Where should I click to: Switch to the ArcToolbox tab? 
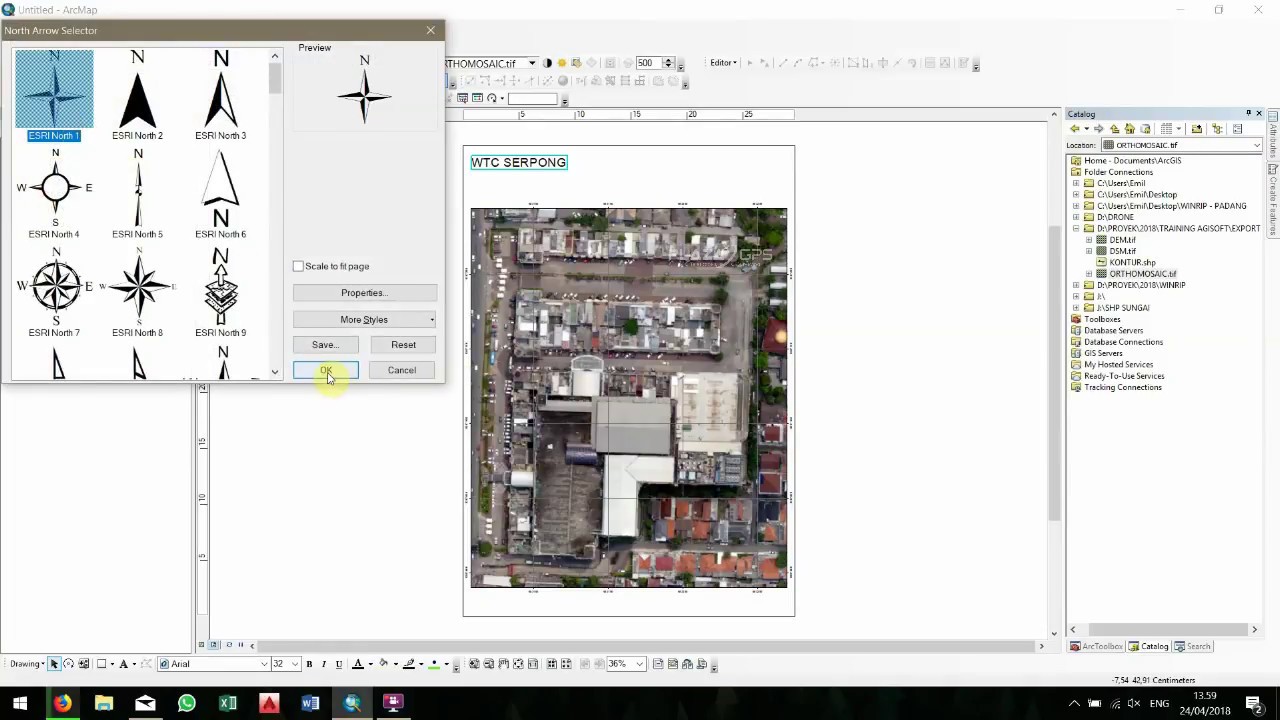pyautogui.click(x=1096, y=647)
